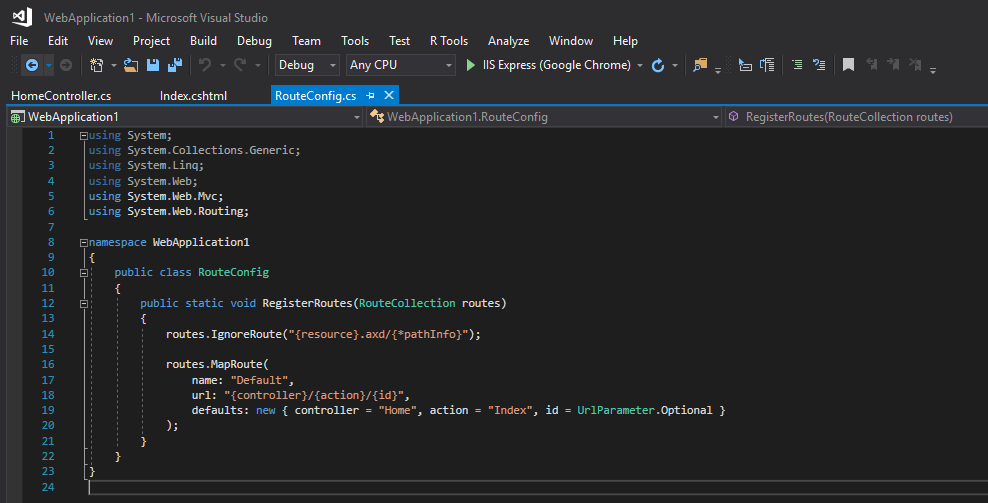Open the New Project dropdown arrow
Viewport: 988px width, 503px height.
pos(113,65)
